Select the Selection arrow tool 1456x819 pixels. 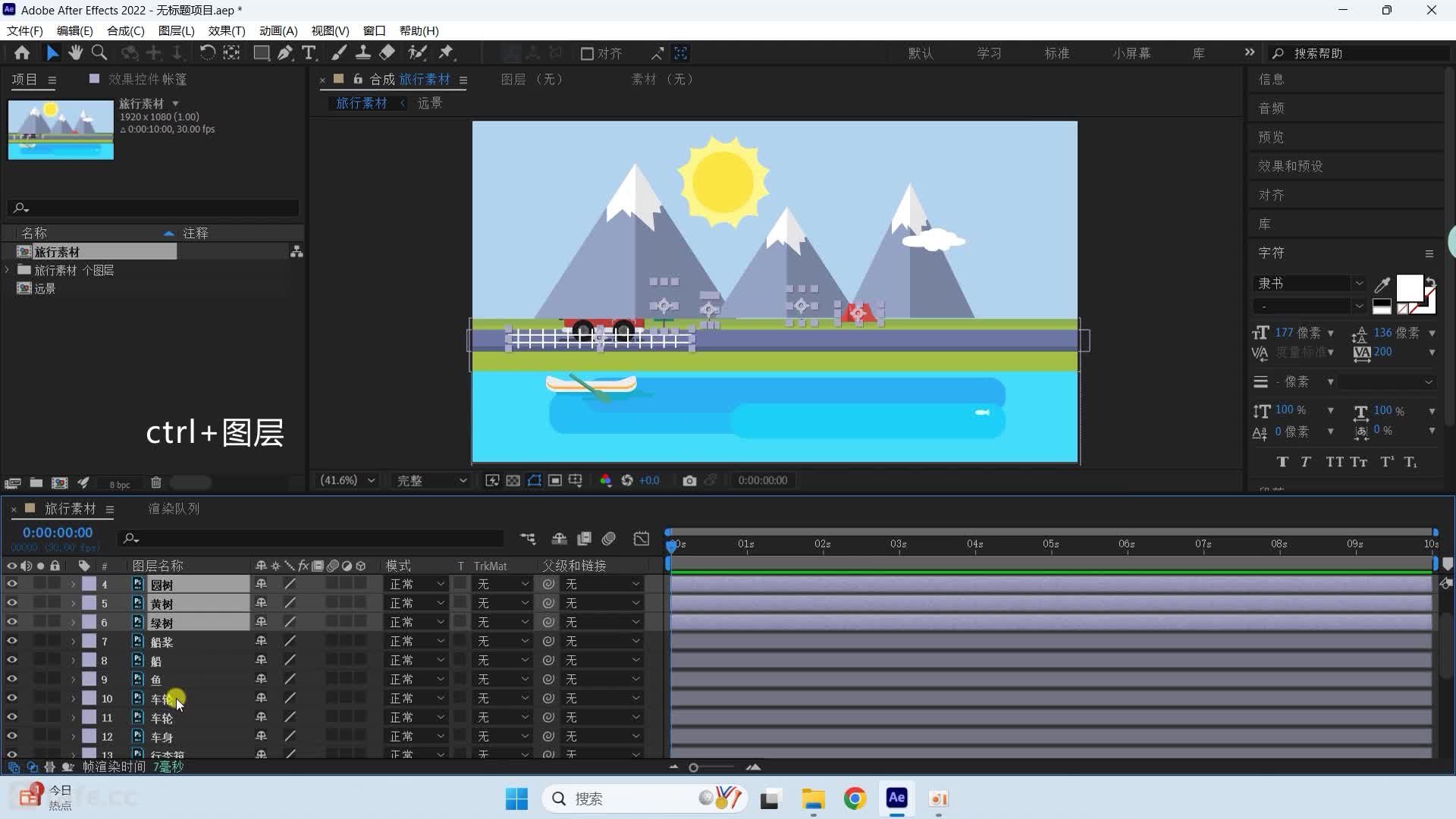click(x=52, y=53)
